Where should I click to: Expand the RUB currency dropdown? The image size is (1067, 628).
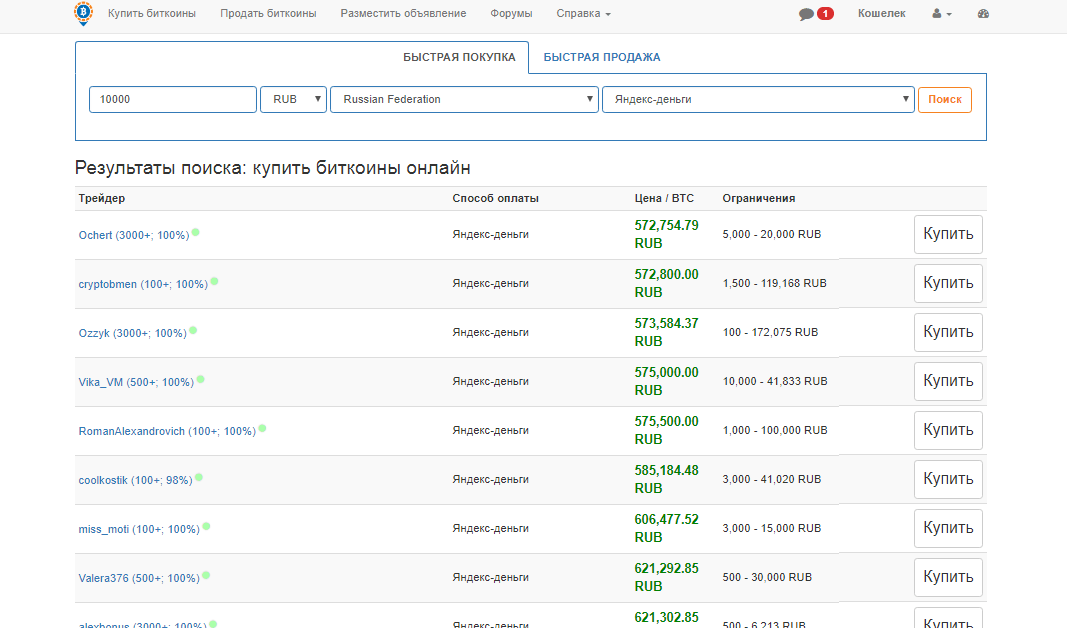[293, 100]
